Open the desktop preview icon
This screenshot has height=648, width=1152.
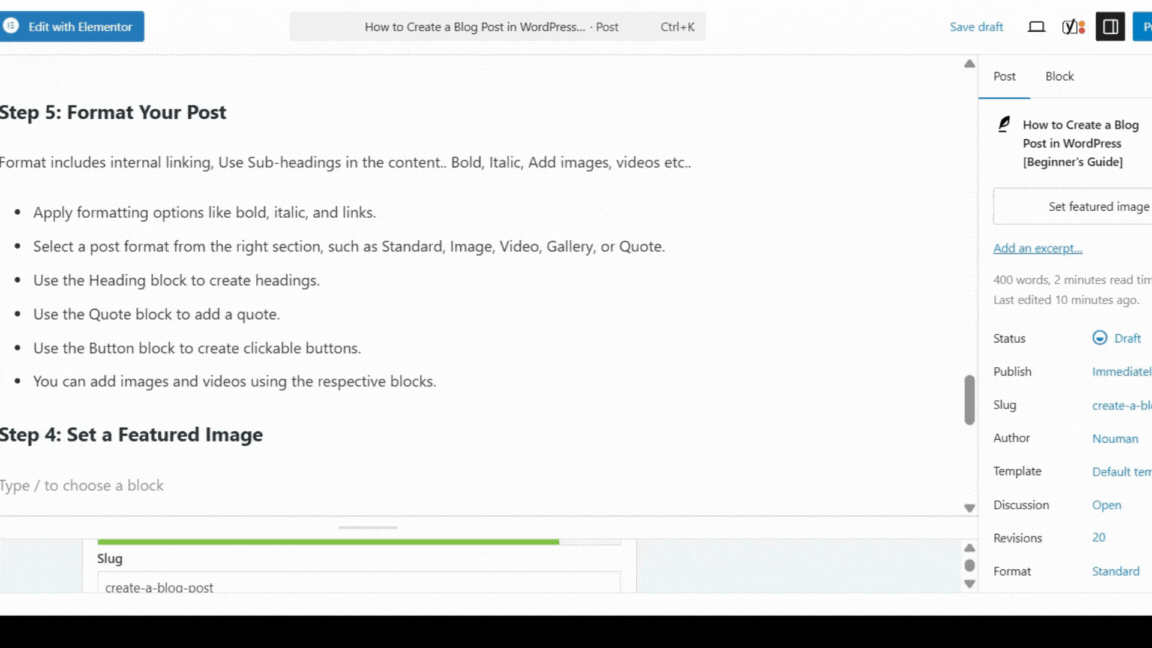1036,26
